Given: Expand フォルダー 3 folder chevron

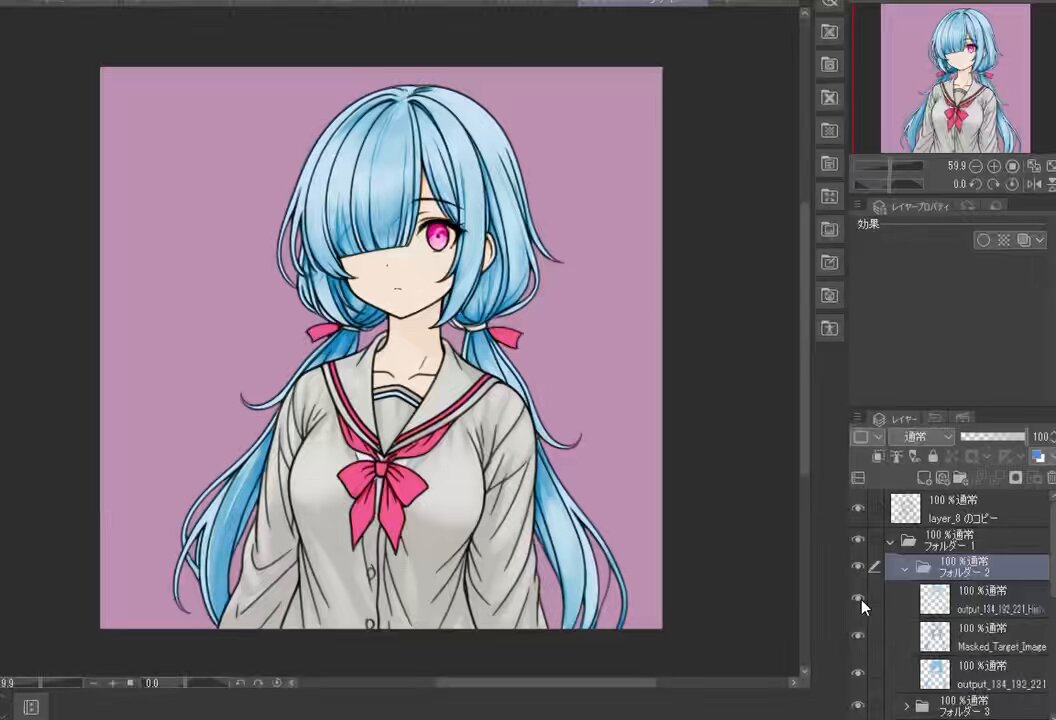Looking at the screenshot, I should 906,707.
